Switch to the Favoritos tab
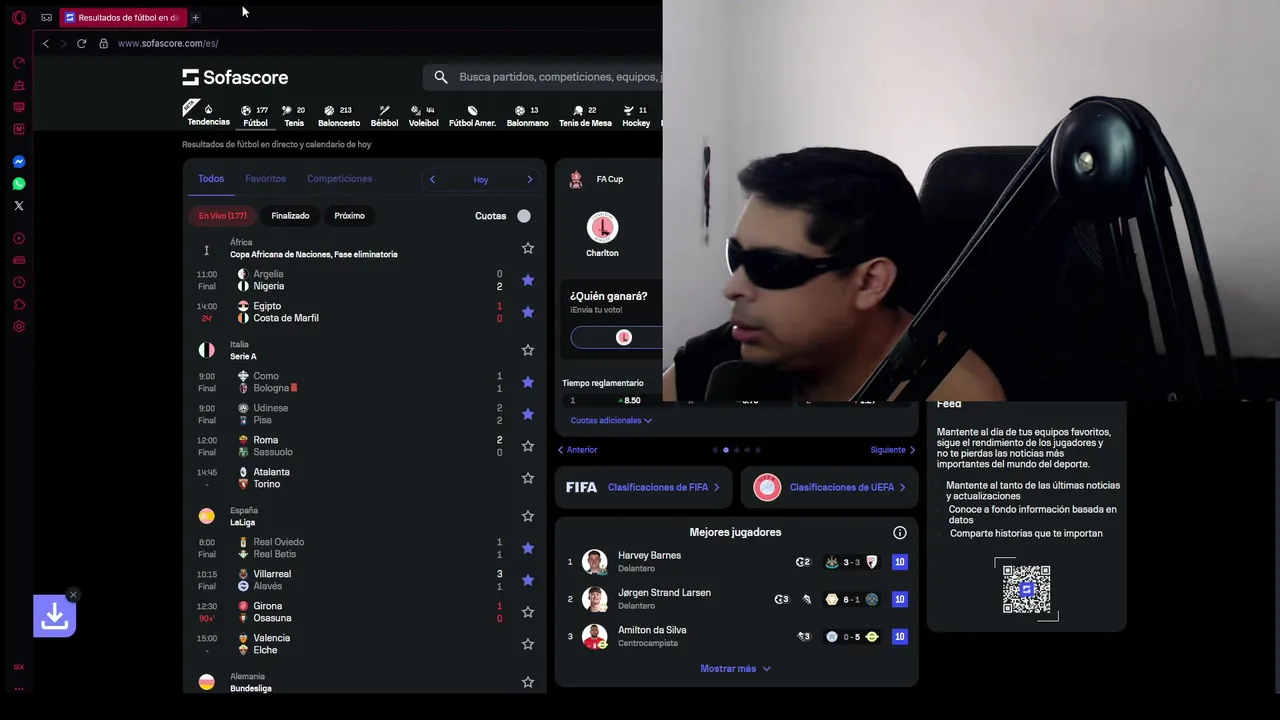This screenshot has width=1280, height=720. coord(265,179)
